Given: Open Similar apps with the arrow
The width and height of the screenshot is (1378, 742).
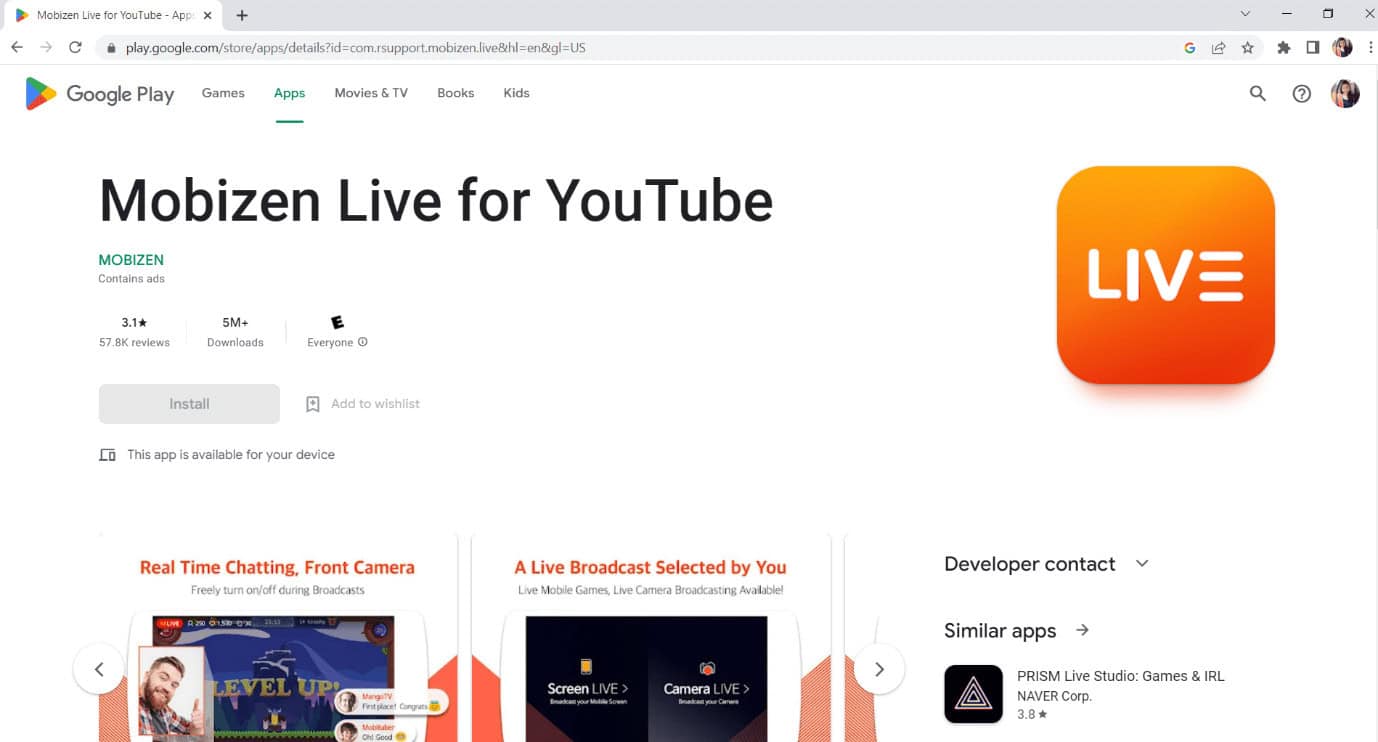Looking at the screenshot, I should (1082, 630).
